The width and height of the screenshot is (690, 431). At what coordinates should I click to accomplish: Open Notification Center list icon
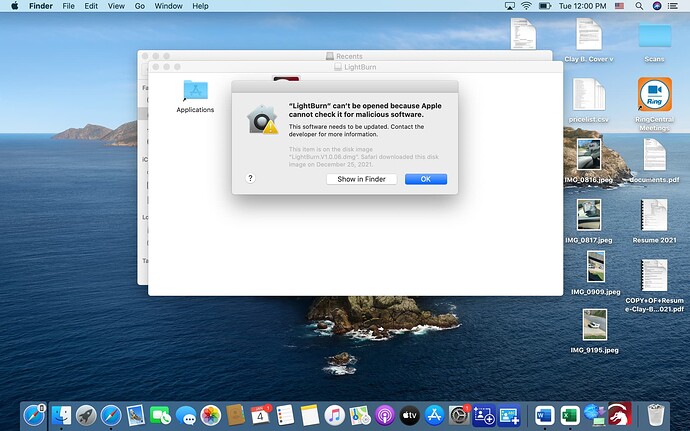pyautogui.click(x=673, y=6)
